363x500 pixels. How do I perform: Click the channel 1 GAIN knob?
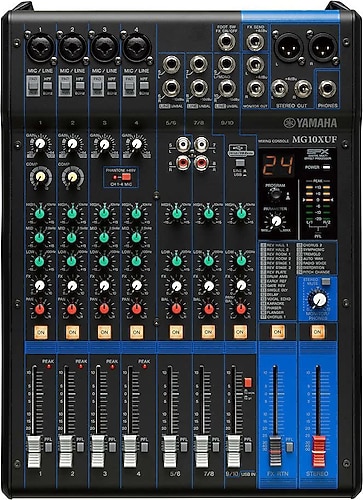40,144
